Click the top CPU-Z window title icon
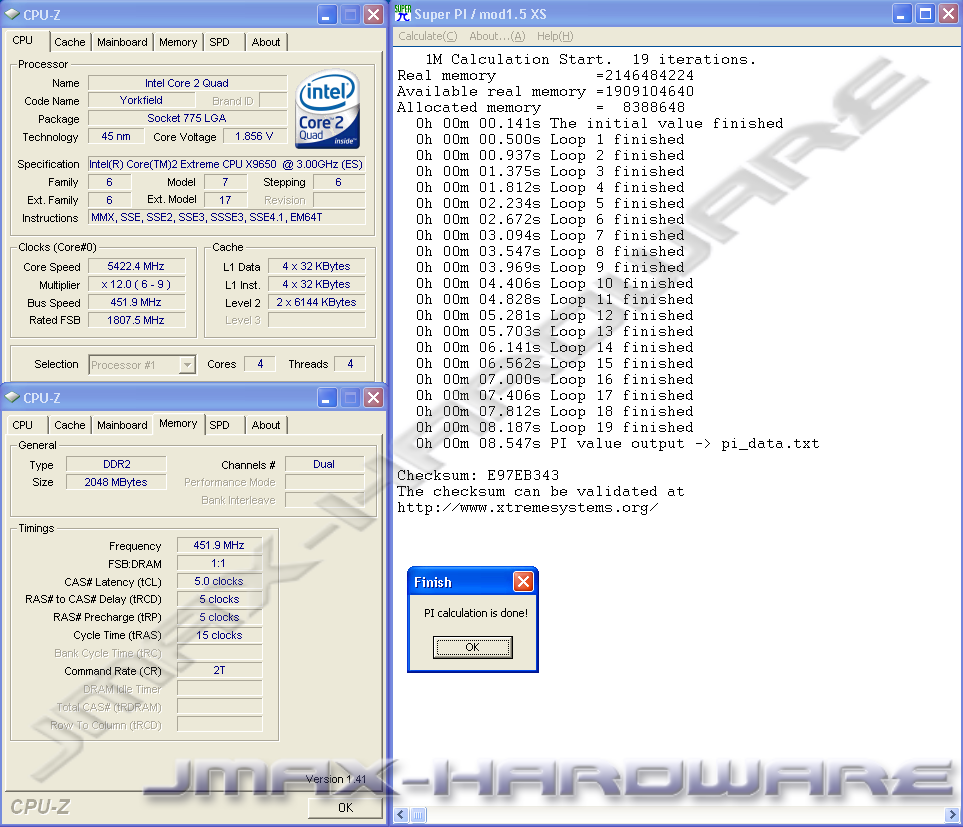Image resolution: width=963 pixels, height=827 pixels. (12, 14)
